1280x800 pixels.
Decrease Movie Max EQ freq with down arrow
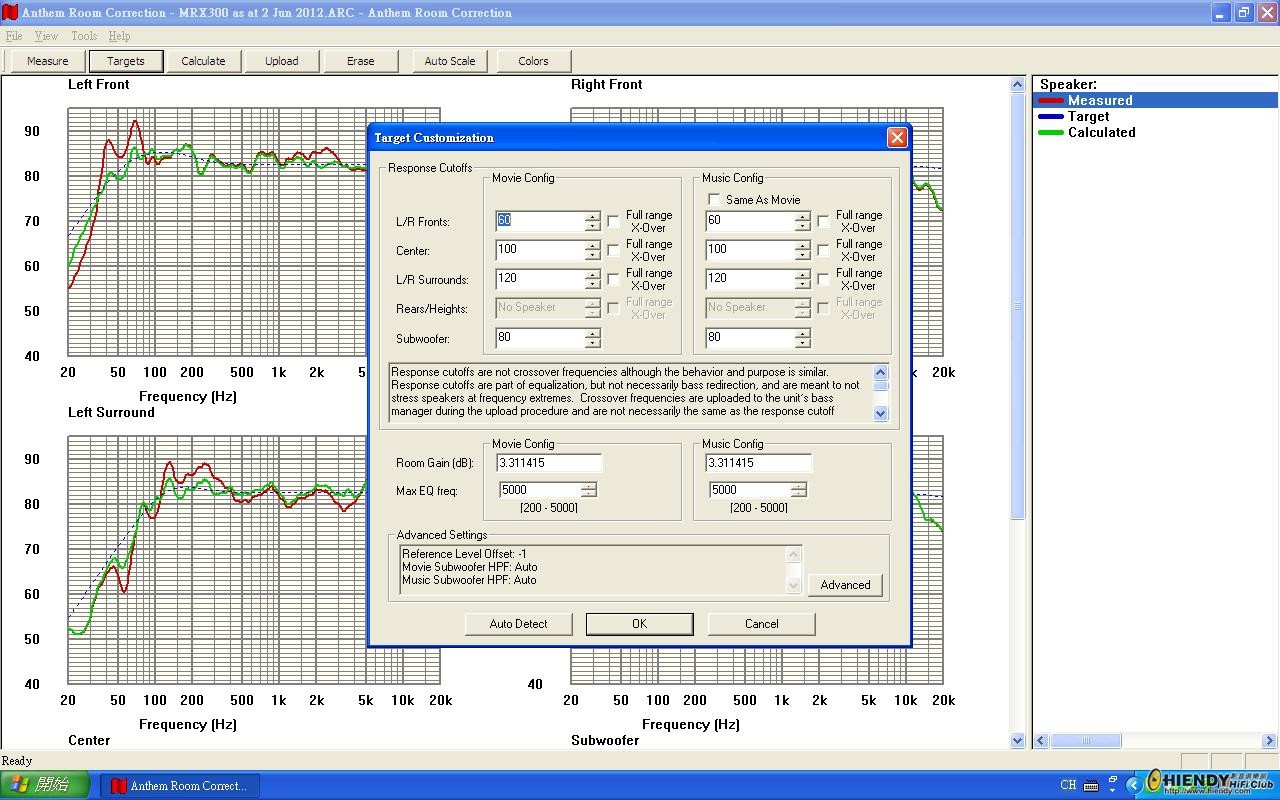click(589, 494)
